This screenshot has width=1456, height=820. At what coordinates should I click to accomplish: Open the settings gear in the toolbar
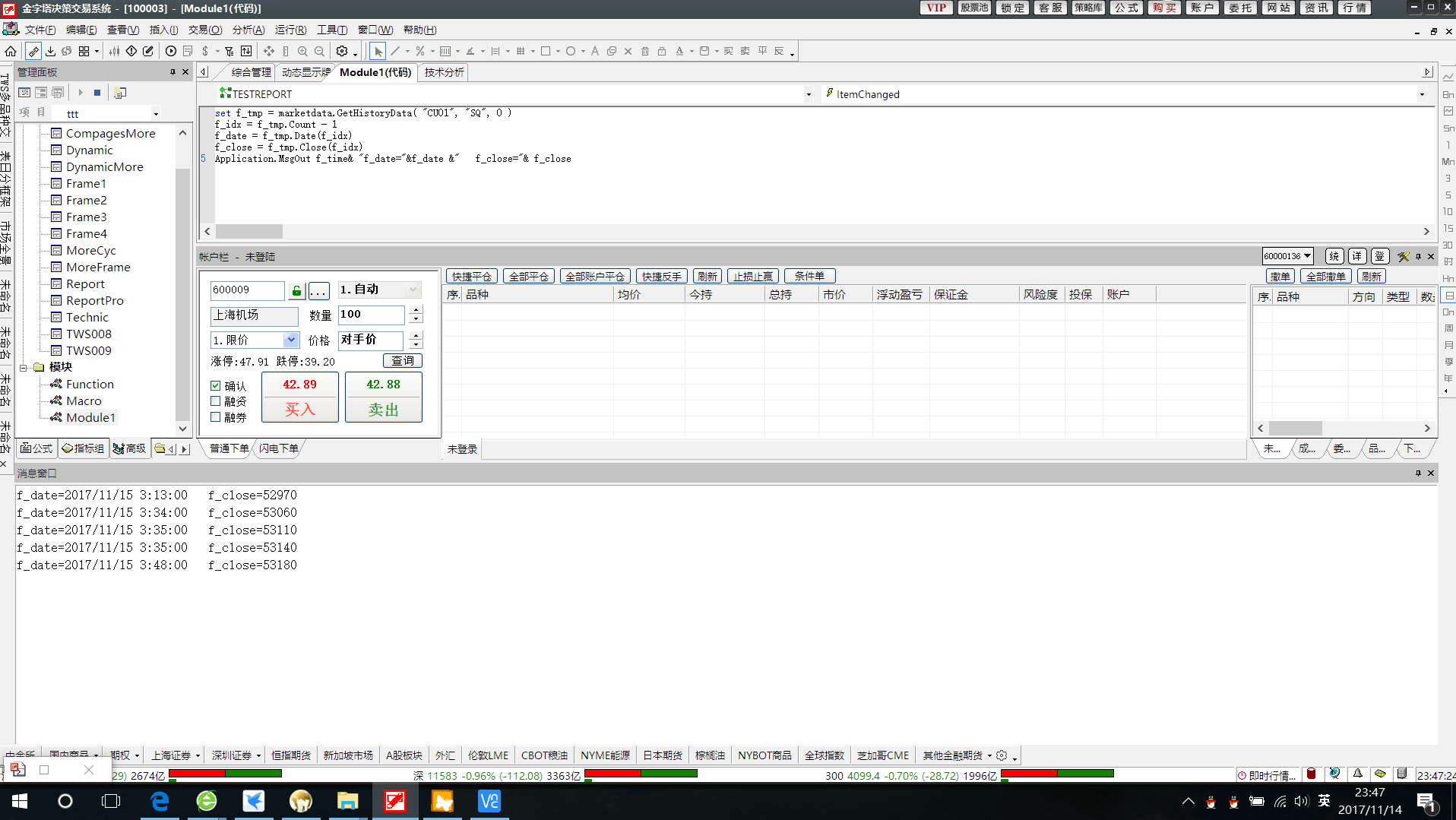coord(342,51)
